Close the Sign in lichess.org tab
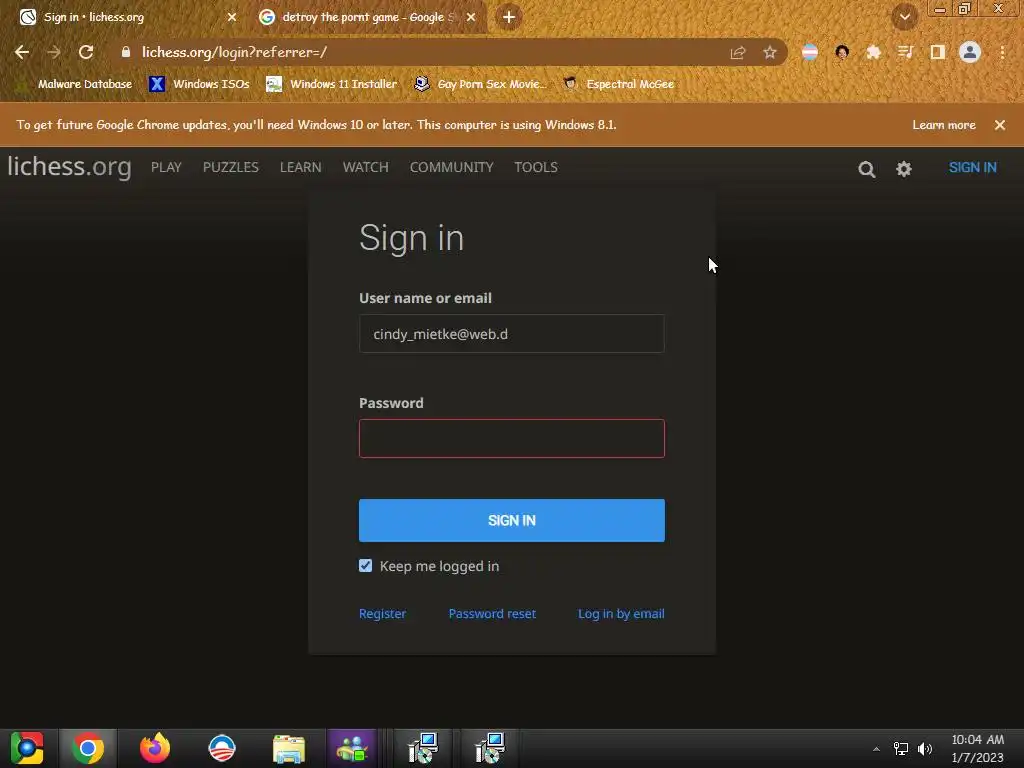The width and height of the screenshot is (1024, 768). coord(232,17)
